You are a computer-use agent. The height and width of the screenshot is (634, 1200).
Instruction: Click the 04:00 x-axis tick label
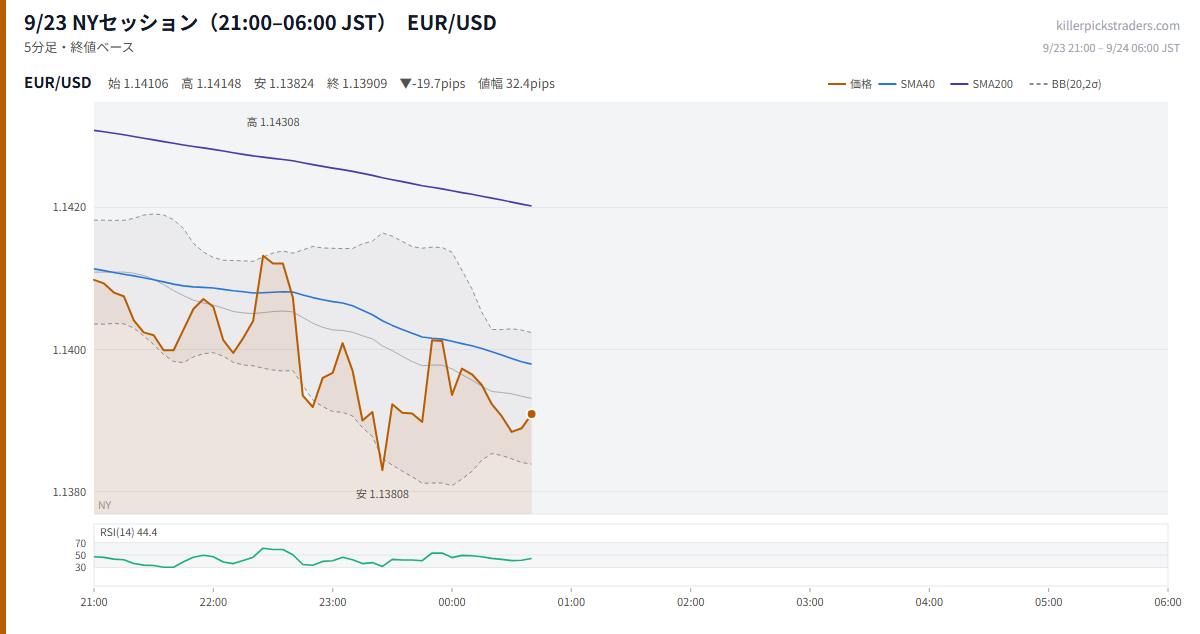pos(929,602)
